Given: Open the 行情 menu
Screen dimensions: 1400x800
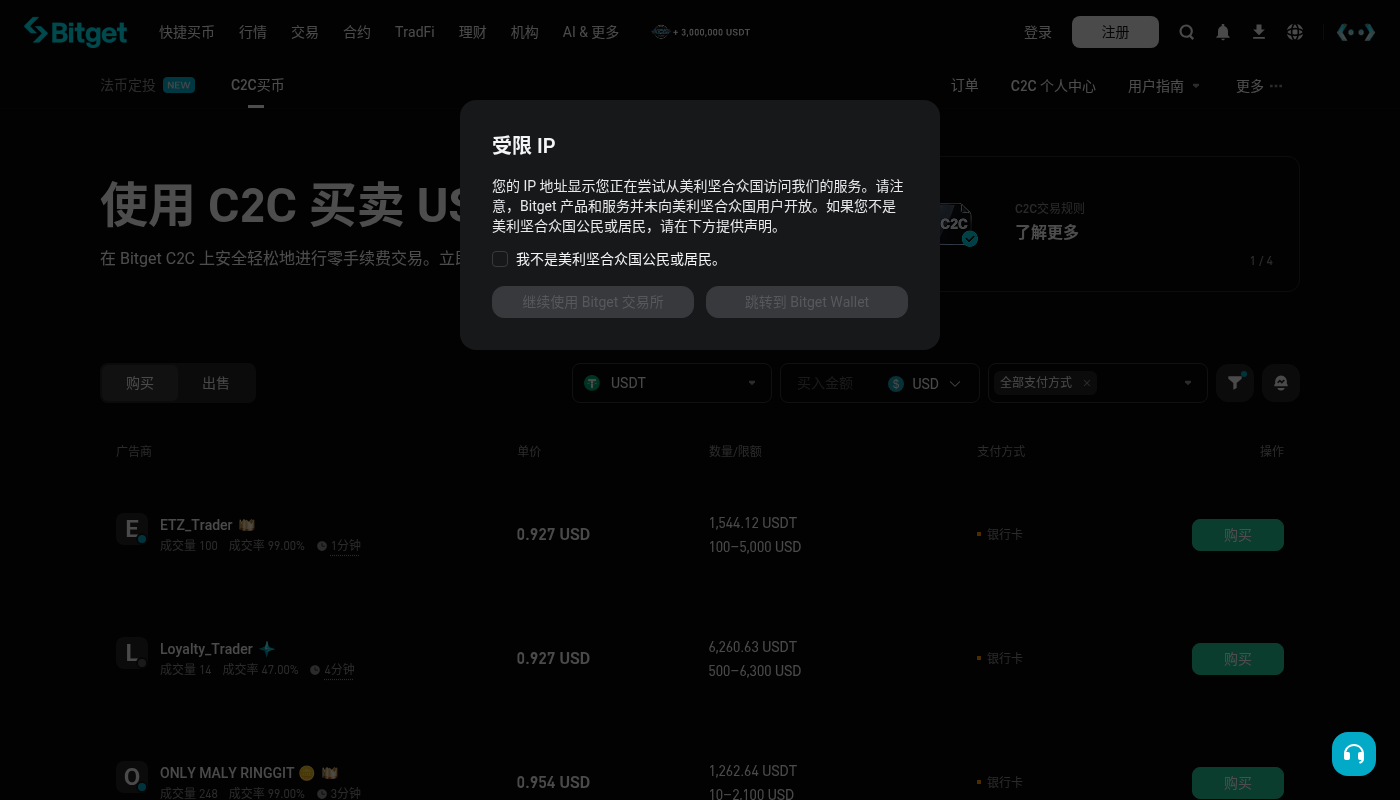Looking at the screenshot, I should (x=253, y=32).
